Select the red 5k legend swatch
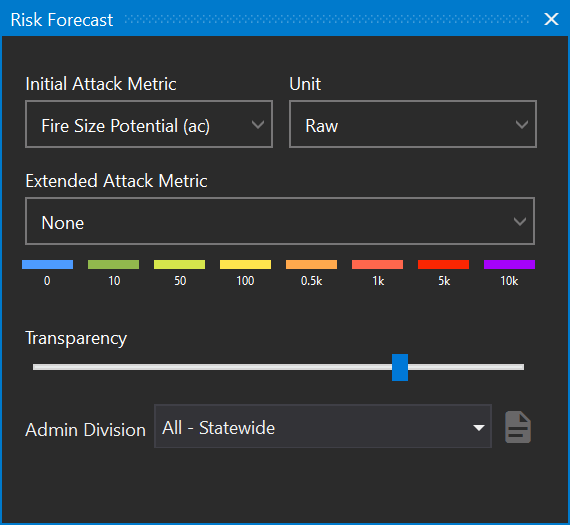Viewport: 570px width, 525px height. [x=443, y=264]
